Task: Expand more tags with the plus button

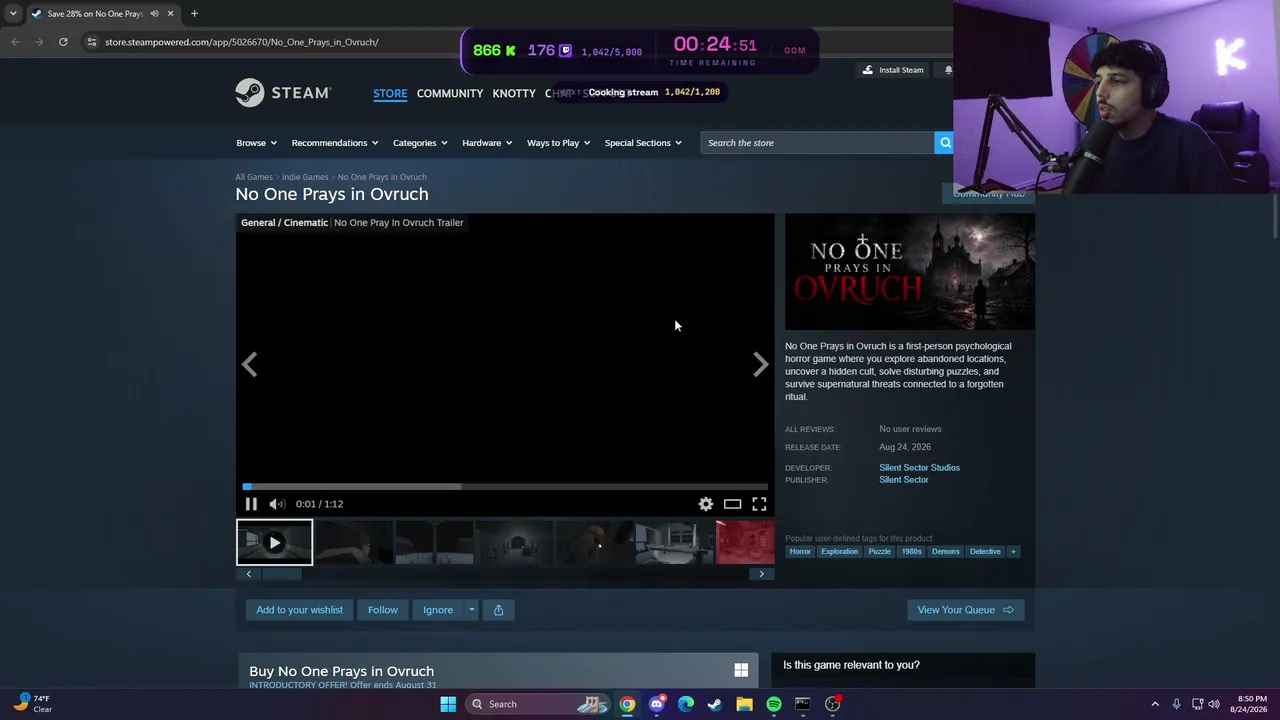Action: pos(1013,551)
